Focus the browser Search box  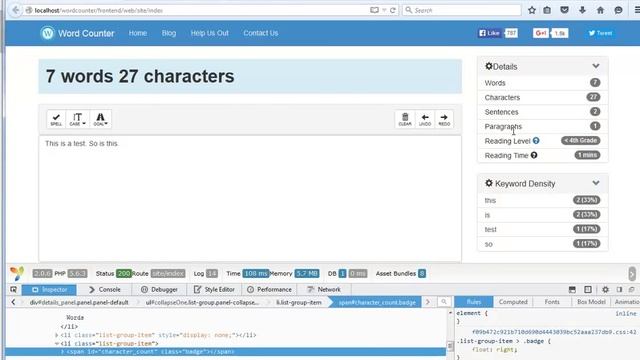coord(462,10)
